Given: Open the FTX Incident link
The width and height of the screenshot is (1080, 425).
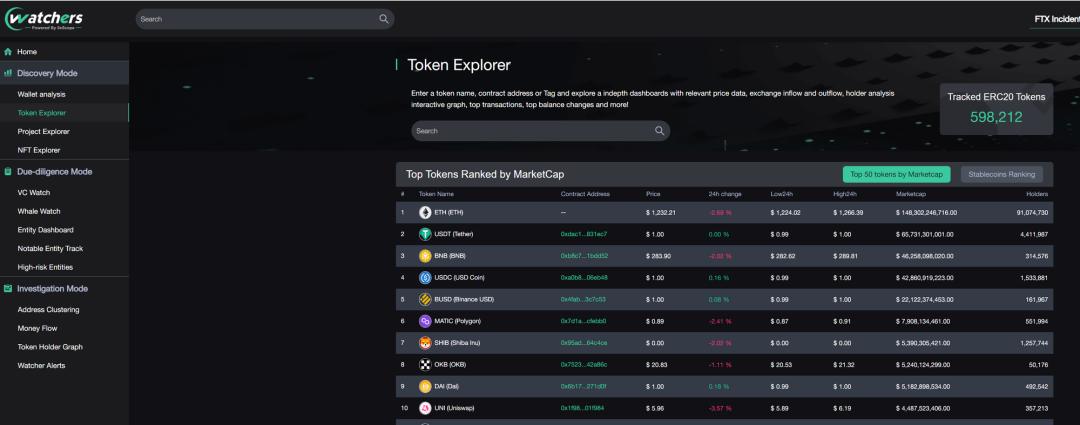Looking at the screenshot, I should coord(1056,19).
